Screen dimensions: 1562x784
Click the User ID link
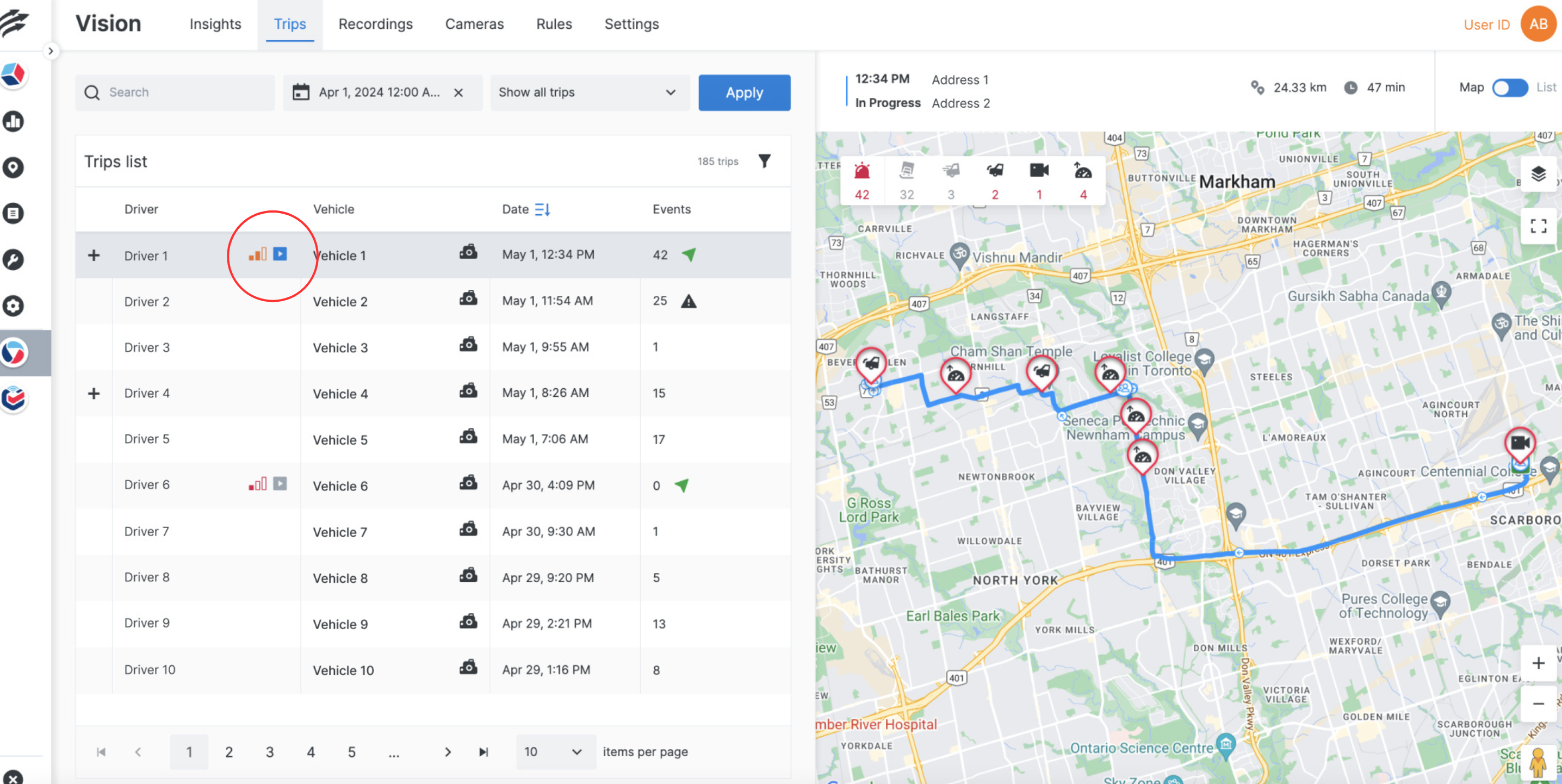(x=1486, y=25)
